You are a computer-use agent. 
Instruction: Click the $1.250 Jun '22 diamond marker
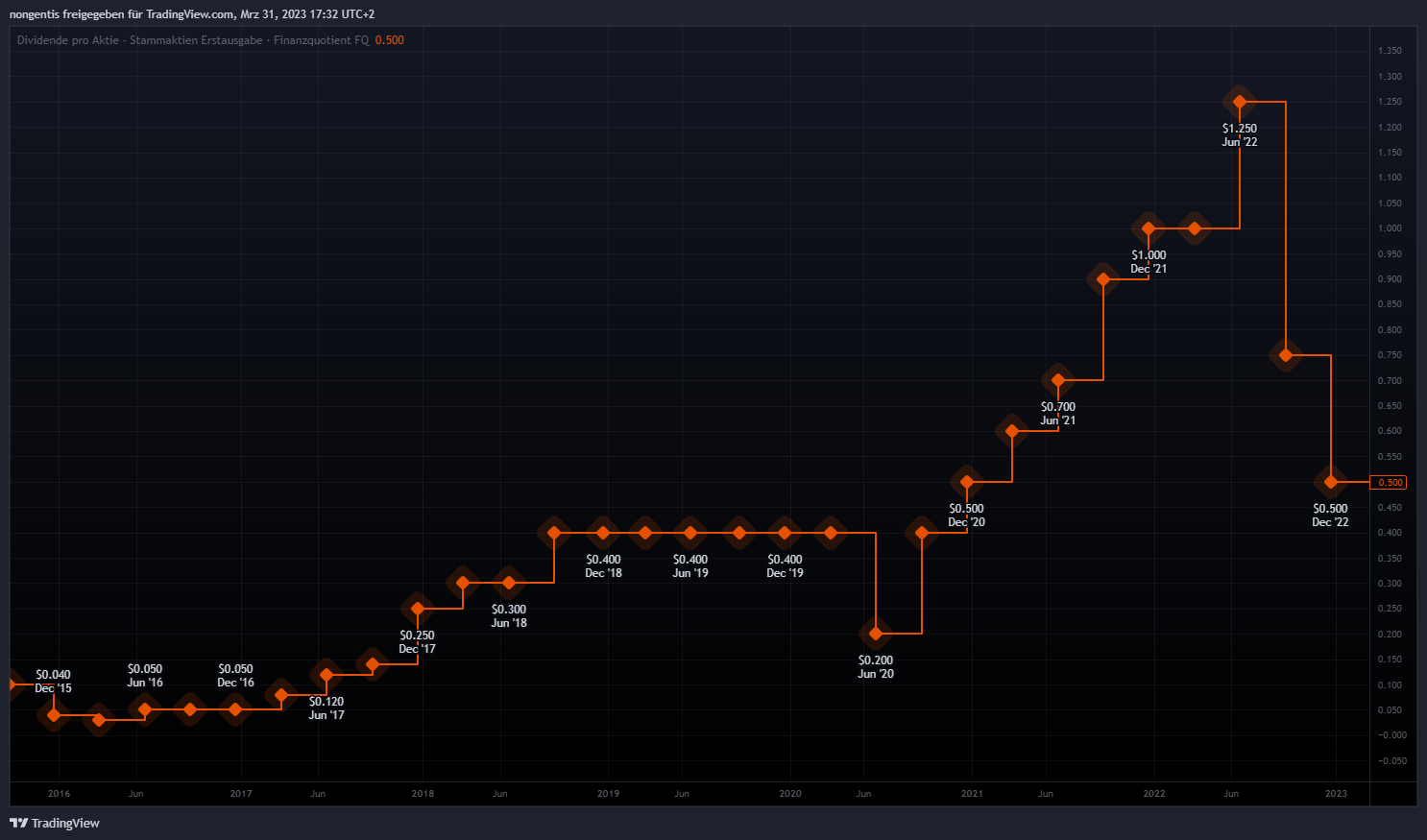[1239, 102]
